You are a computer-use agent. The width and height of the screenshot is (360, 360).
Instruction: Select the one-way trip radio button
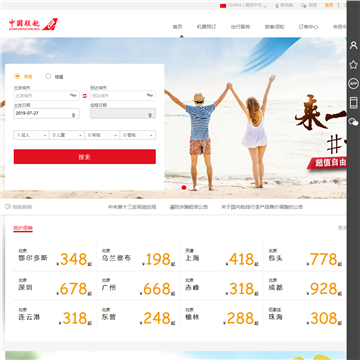(17, 76)
